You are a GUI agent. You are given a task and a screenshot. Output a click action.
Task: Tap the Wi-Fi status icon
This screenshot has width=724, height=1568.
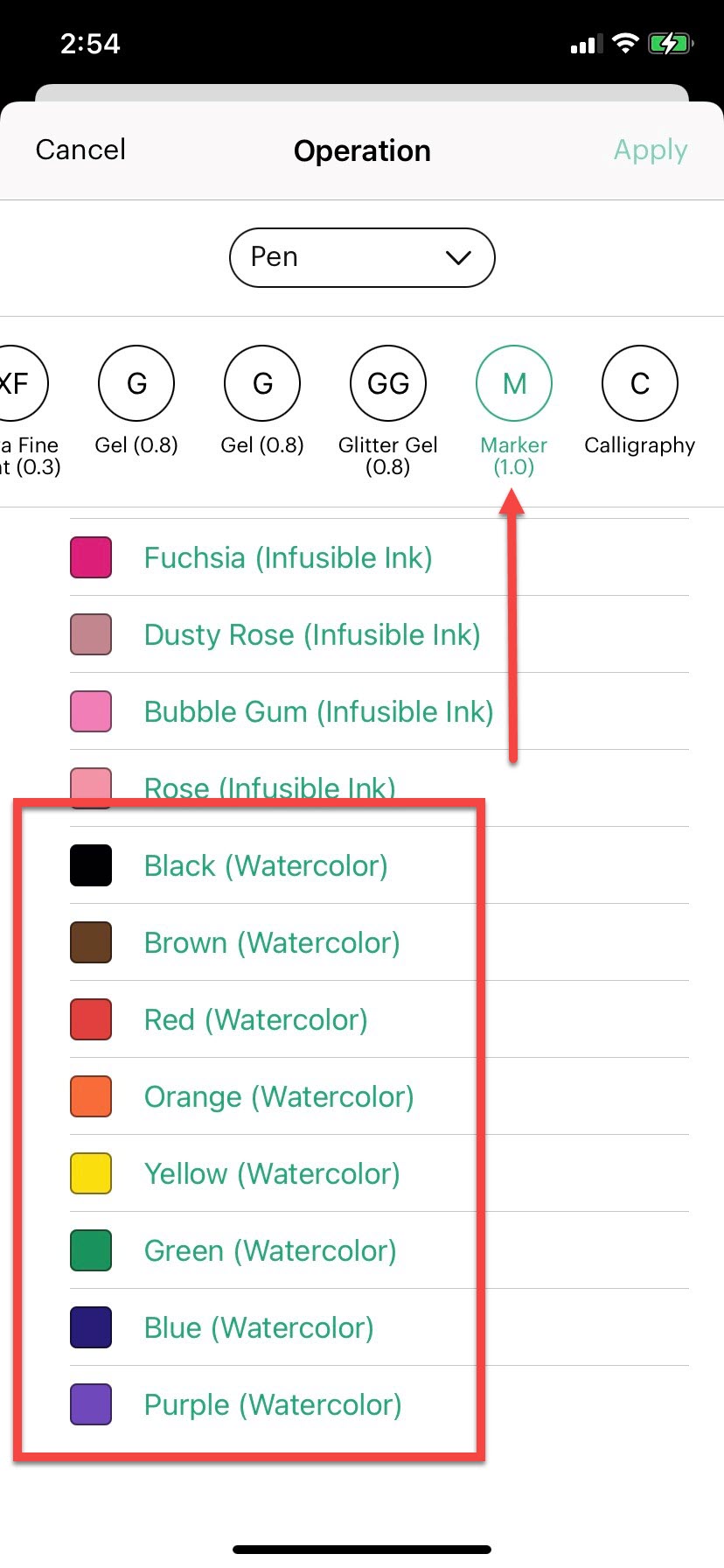(x=624, y=43)
